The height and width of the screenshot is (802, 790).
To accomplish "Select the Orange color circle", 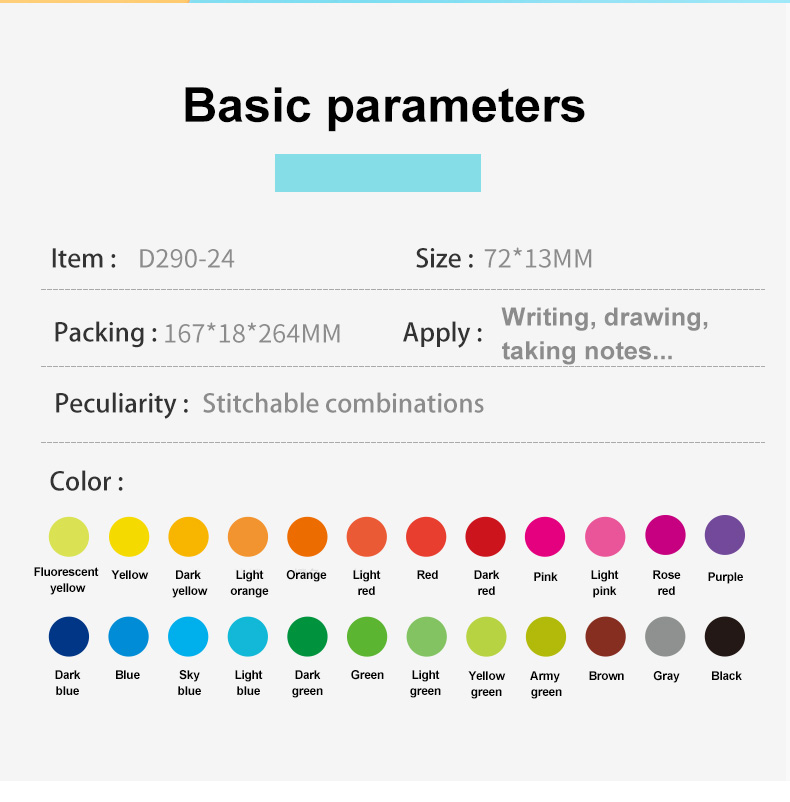I will [x=307, y=536].
